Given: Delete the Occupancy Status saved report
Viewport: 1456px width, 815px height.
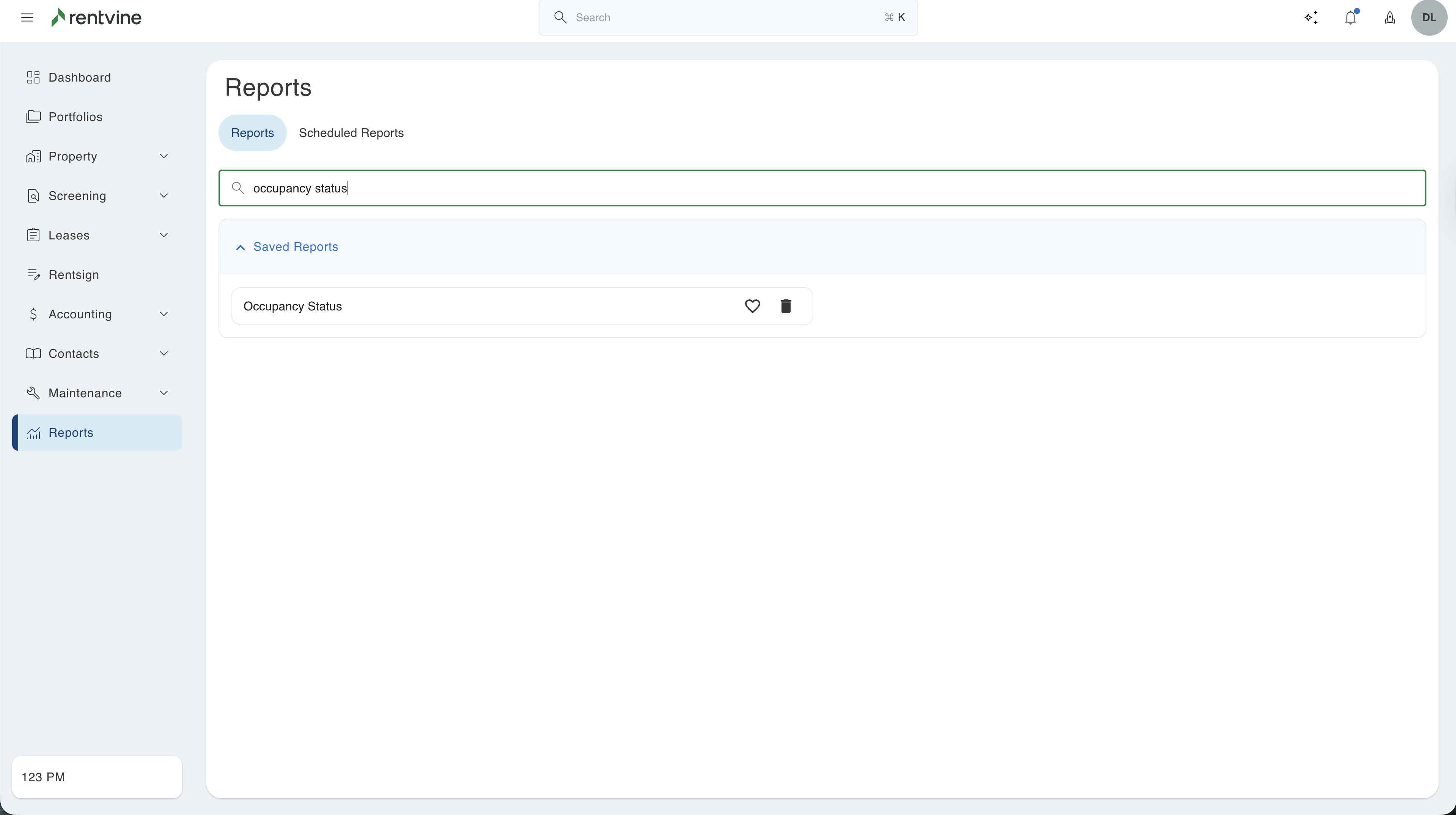Looking at the screenshot, I should 786,306.
